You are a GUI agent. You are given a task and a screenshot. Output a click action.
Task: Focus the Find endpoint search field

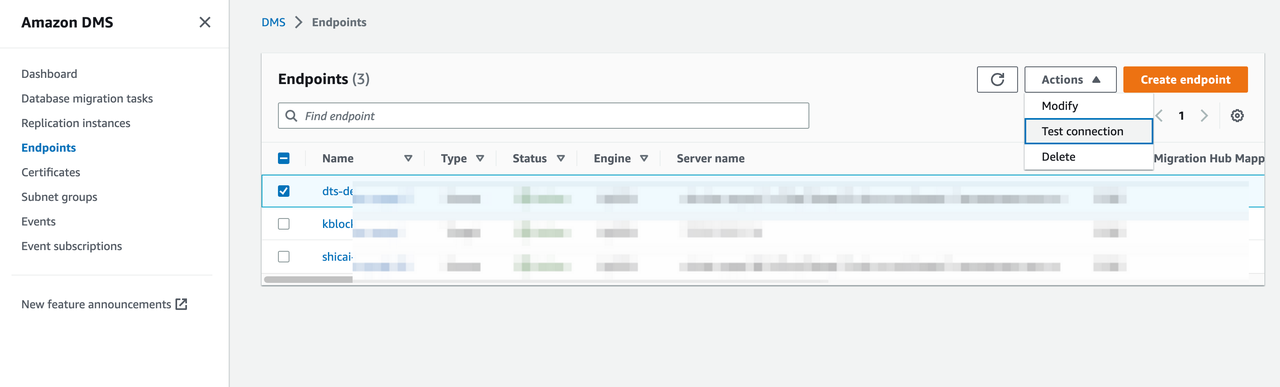pos(543,116)
